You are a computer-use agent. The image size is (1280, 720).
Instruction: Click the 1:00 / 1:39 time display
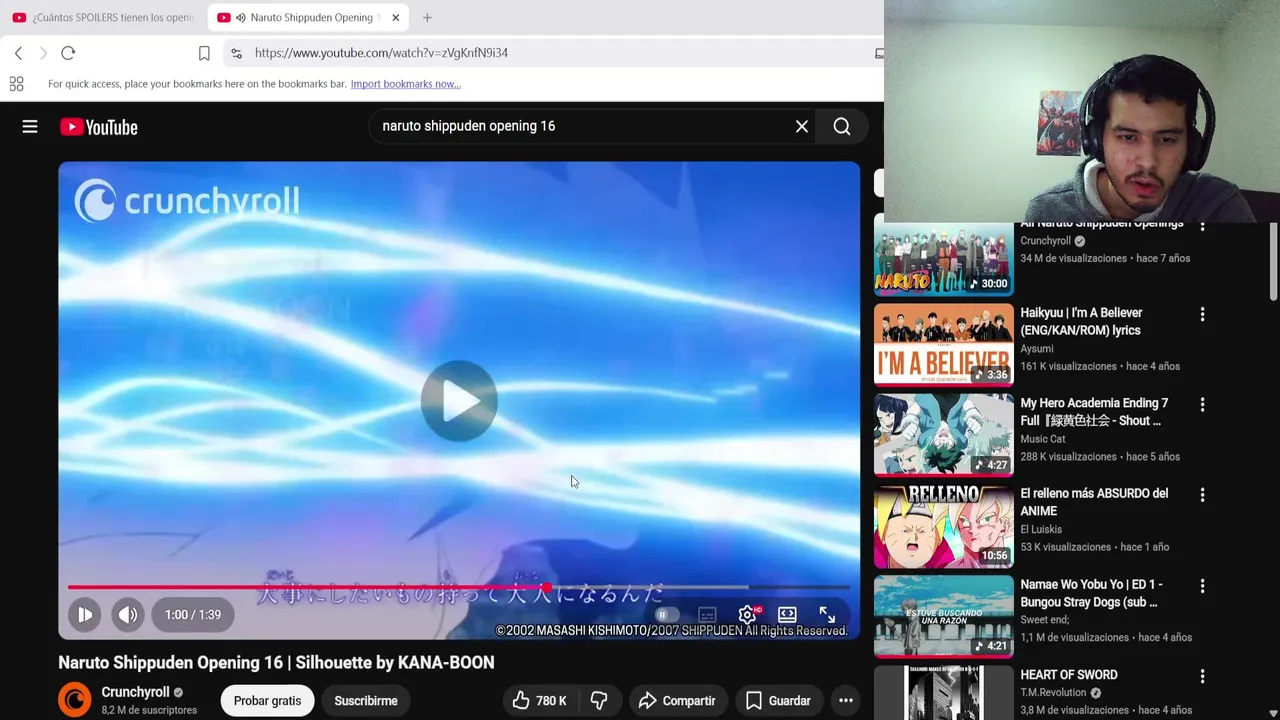(x=193, y=615)
